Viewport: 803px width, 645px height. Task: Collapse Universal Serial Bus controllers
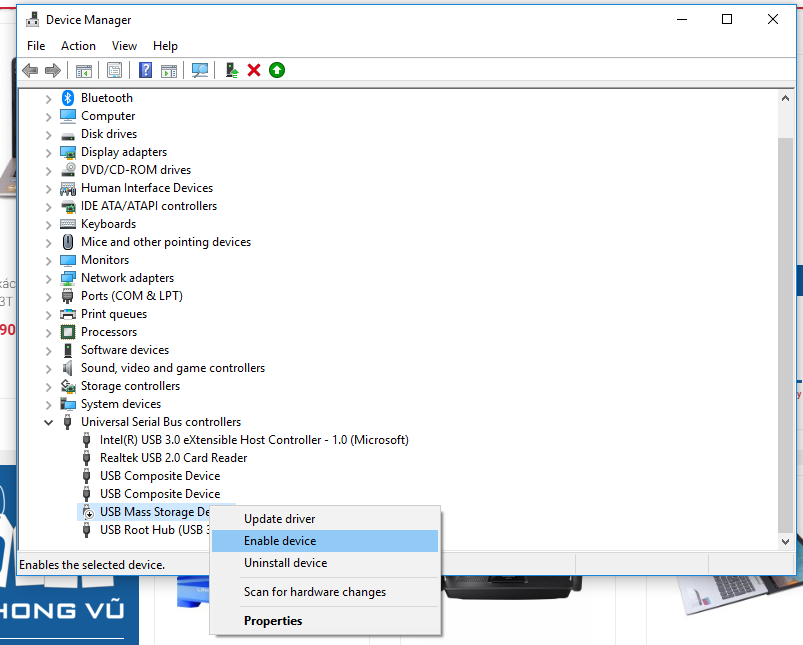pyautogui.click(x=48, y=422)
